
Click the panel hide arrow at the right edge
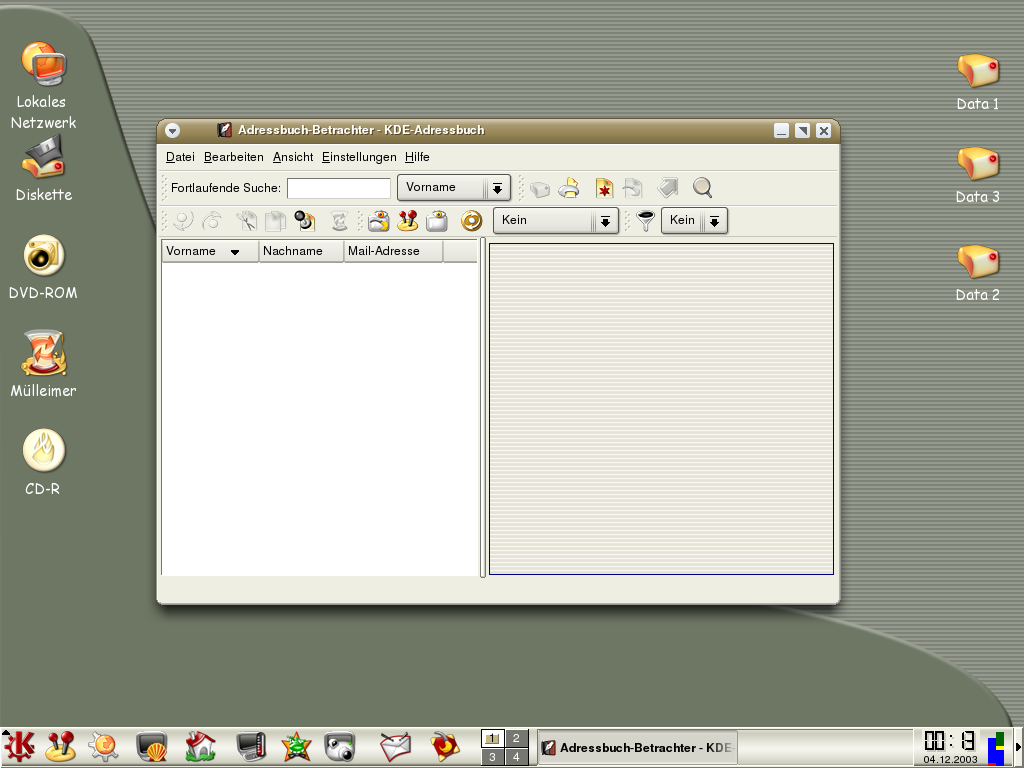[1018, 748]
